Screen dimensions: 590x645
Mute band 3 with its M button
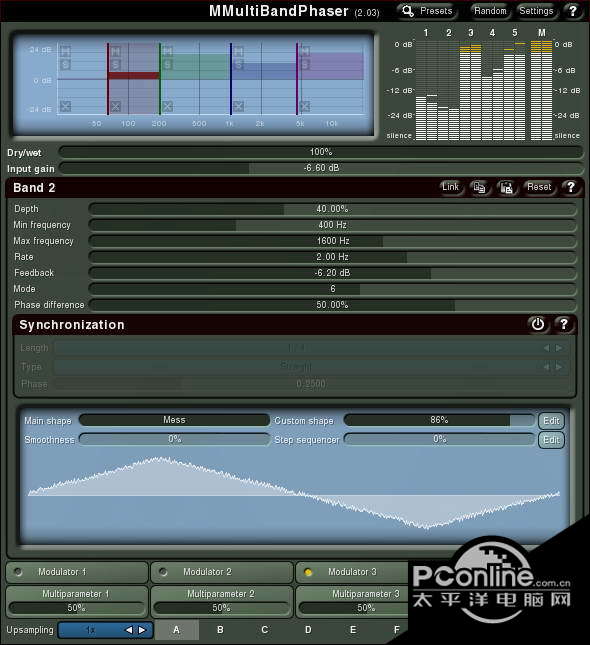[x=167, y=51]
